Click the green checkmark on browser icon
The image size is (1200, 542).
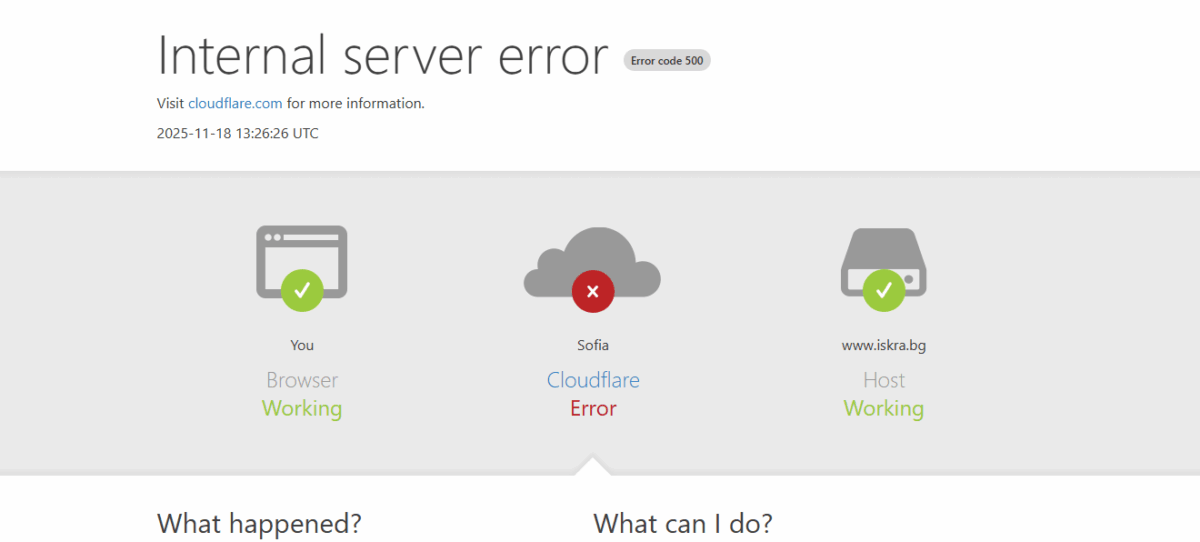(301, 290)
